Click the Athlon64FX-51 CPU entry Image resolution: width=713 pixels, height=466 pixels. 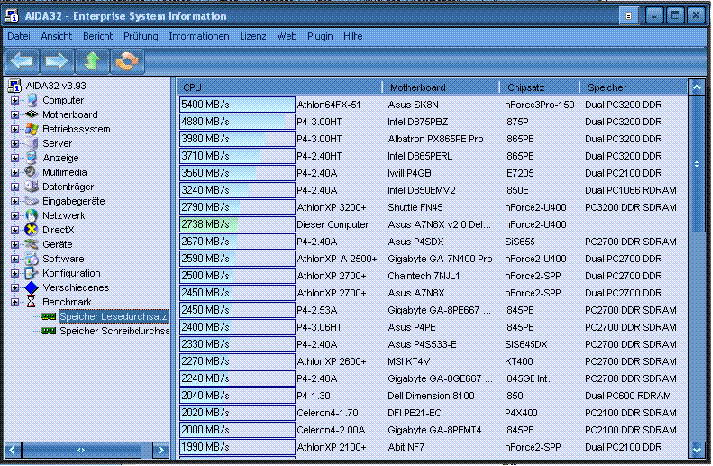point(329,105)
